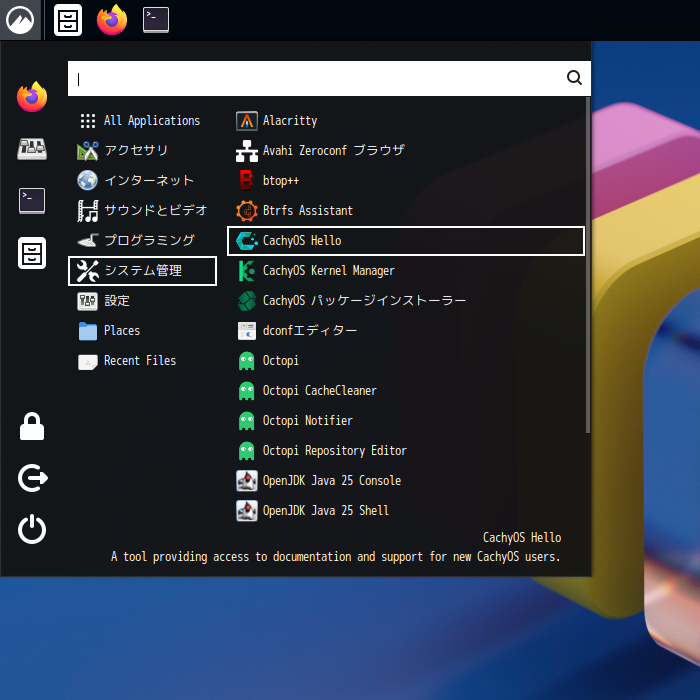
Task: Open the application menu mountain logo button
Action: (x=20, y=20)
